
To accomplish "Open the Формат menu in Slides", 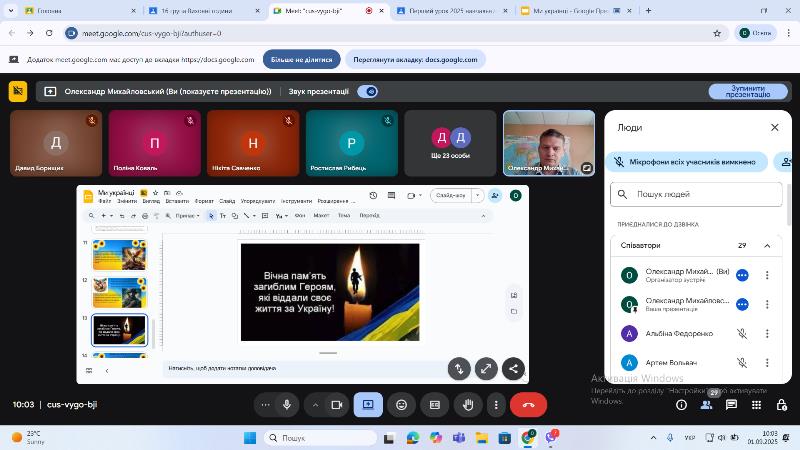I will point(204,201).
